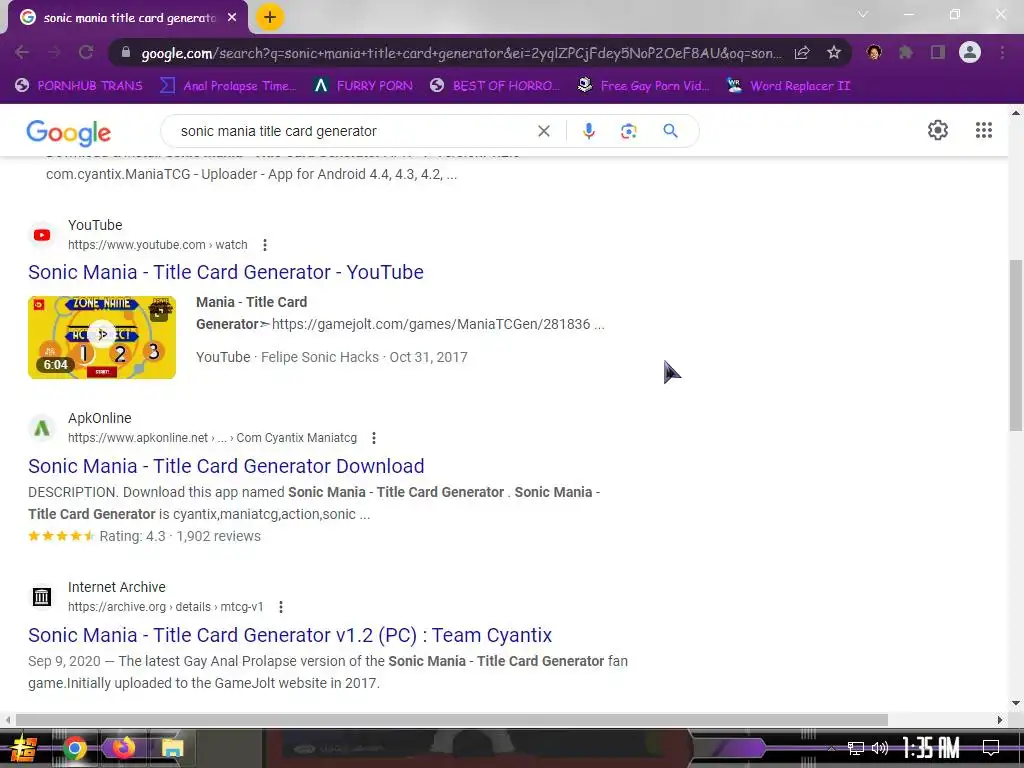Open the Google apps grid
This screenshot has height=768, width=1024.
point(984,130)
